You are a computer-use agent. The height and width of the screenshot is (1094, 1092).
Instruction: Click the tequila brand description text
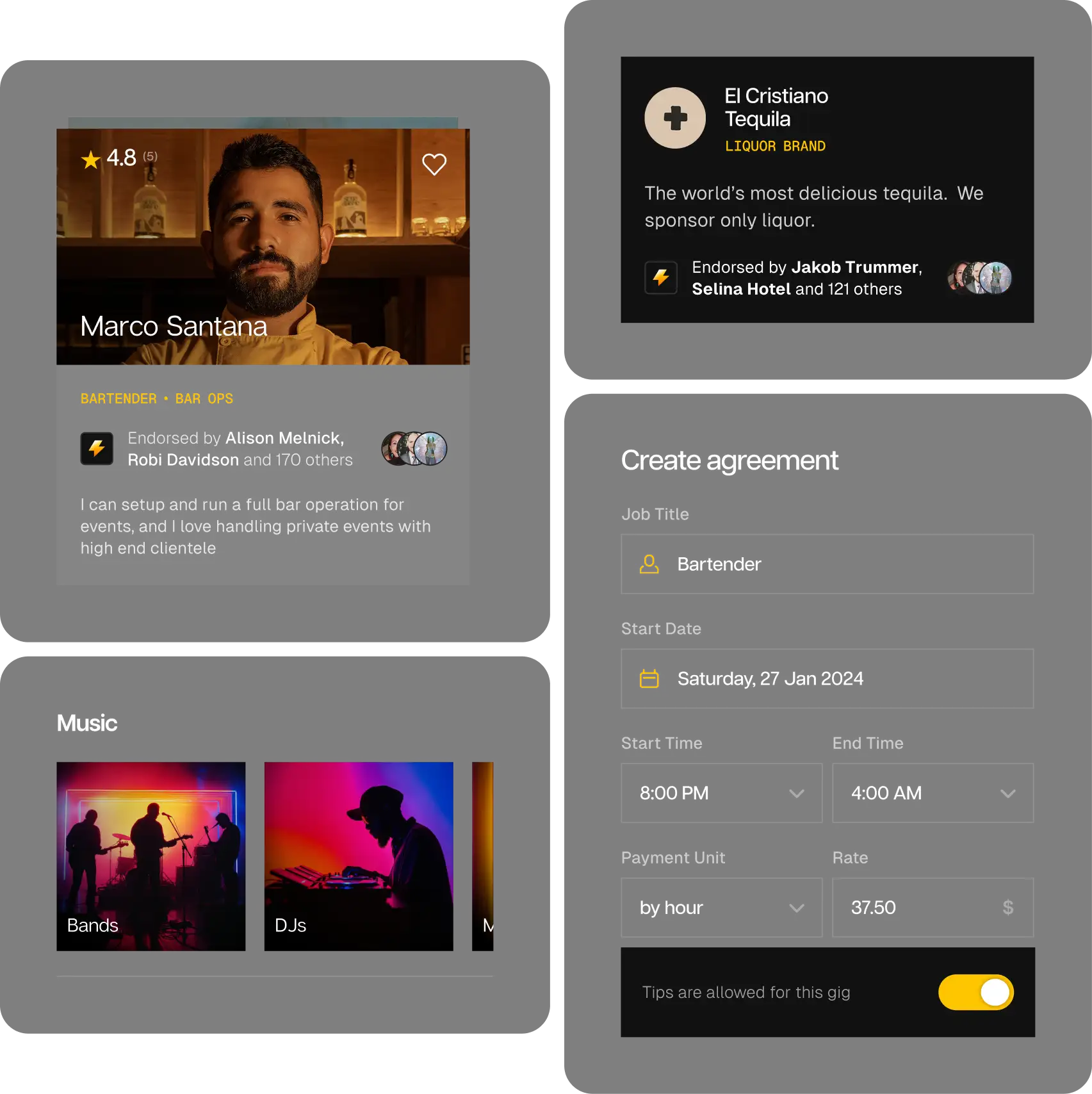pos(814,207)
